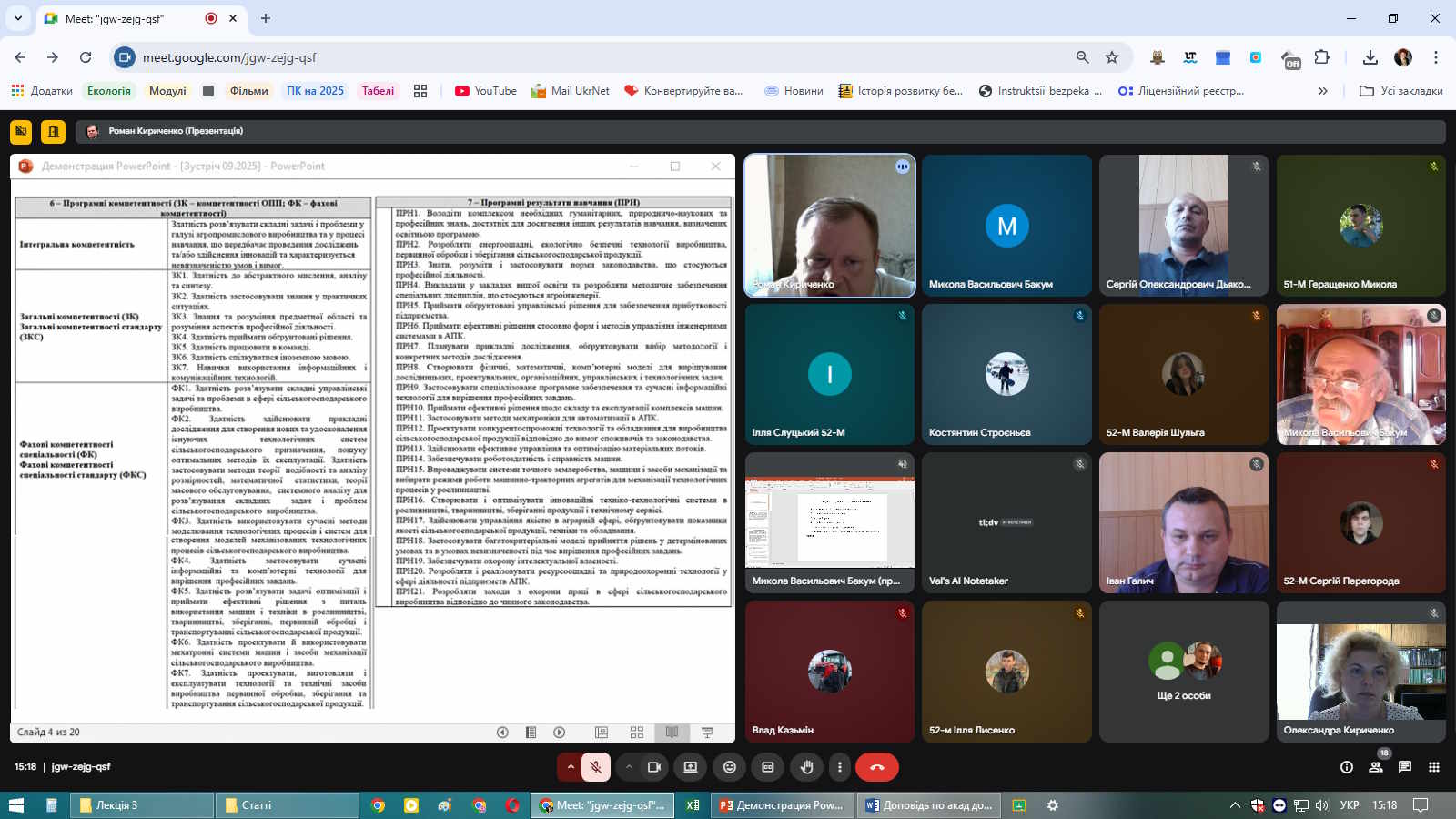Open the Mail UkrNet bookmark
Viewport: 1456px width, 819px height.
tap(570, 91)
